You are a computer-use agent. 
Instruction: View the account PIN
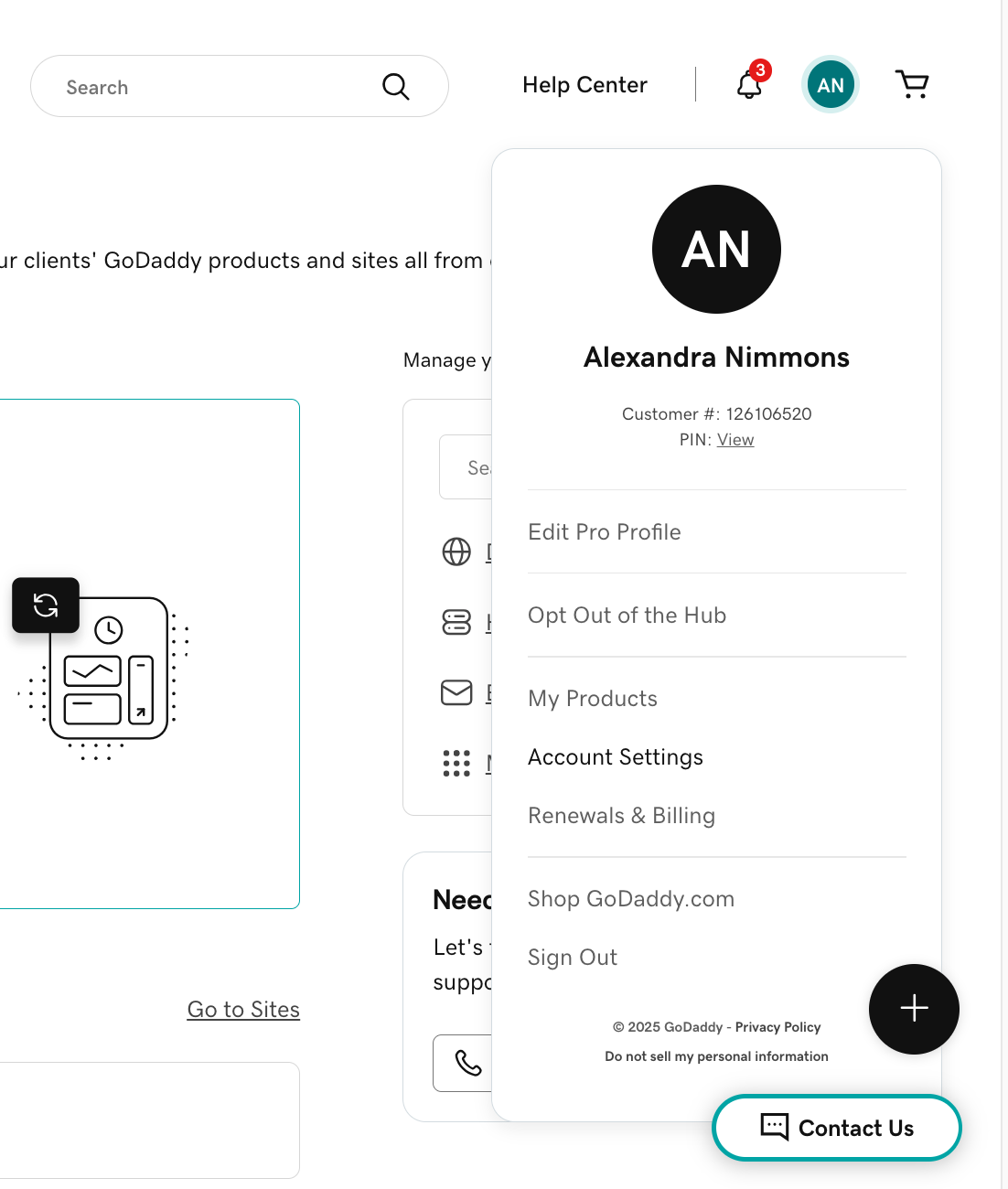coord(735,440)
